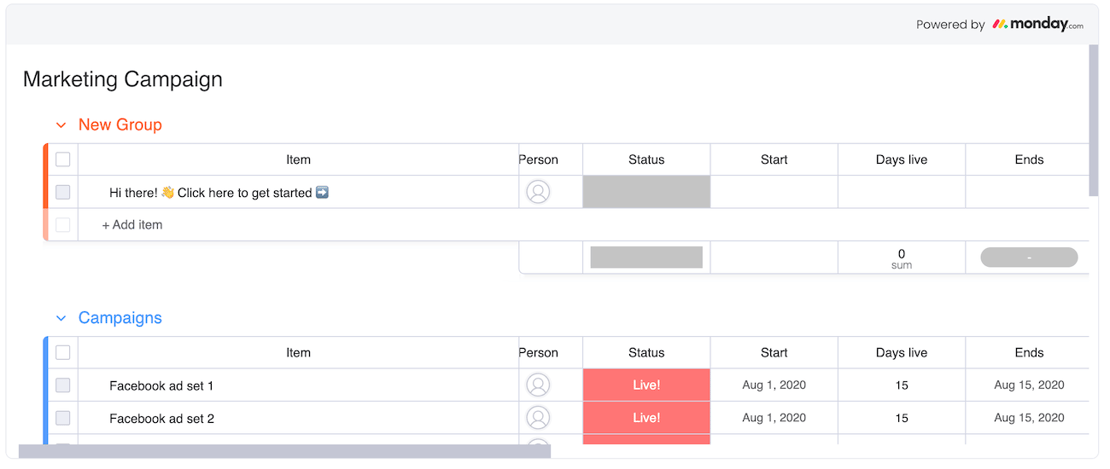Select all items in New Group checkbox

(63, 160)
